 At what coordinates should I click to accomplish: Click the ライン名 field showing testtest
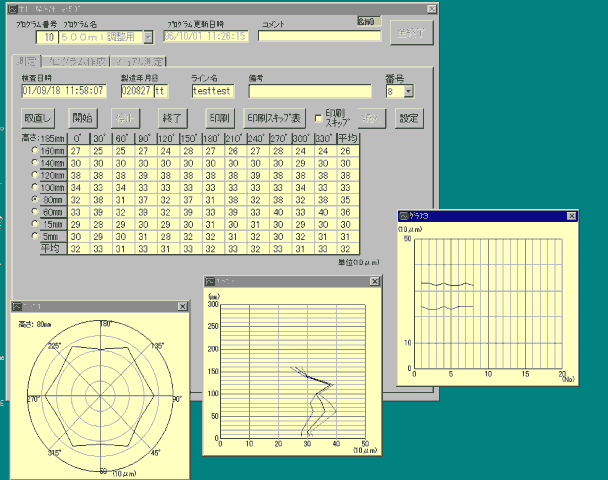212,91
